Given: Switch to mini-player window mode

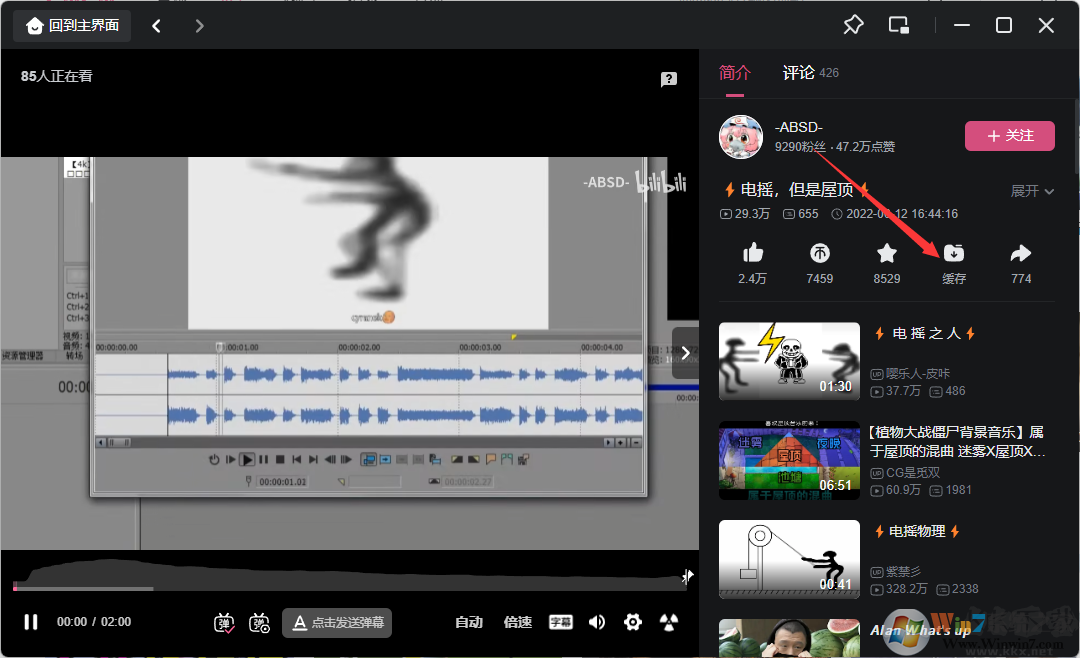Looking at the screenshot, I should (899, 25).
